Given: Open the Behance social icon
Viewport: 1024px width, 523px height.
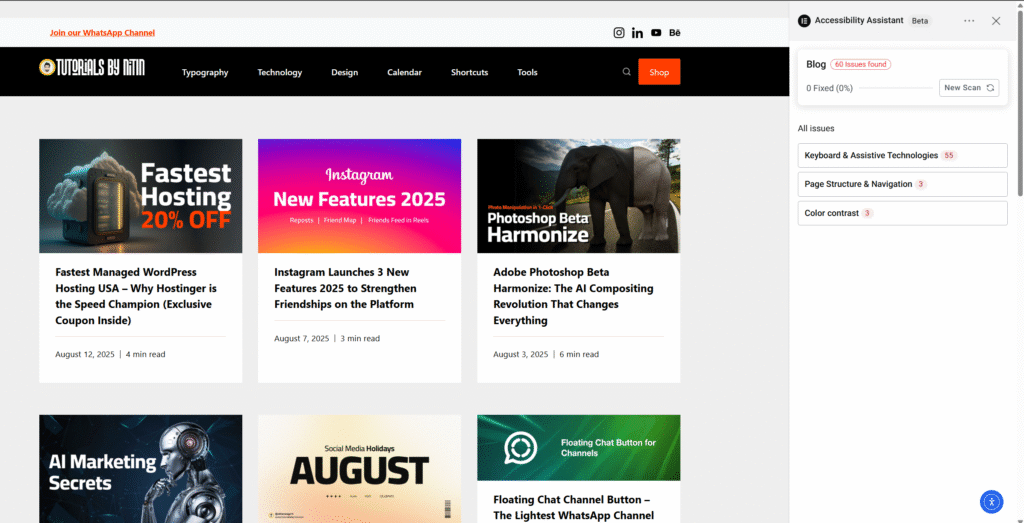Looking at the screenshot, I should (675, 33).
